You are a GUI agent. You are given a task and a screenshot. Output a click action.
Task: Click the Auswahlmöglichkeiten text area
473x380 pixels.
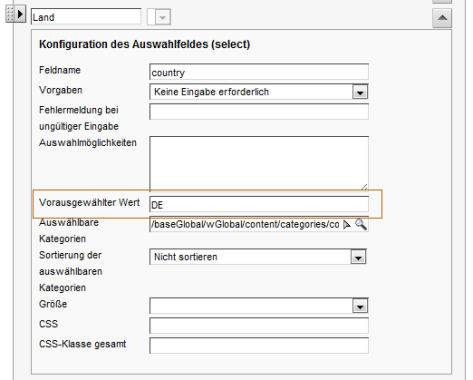(x=259, y=164)
